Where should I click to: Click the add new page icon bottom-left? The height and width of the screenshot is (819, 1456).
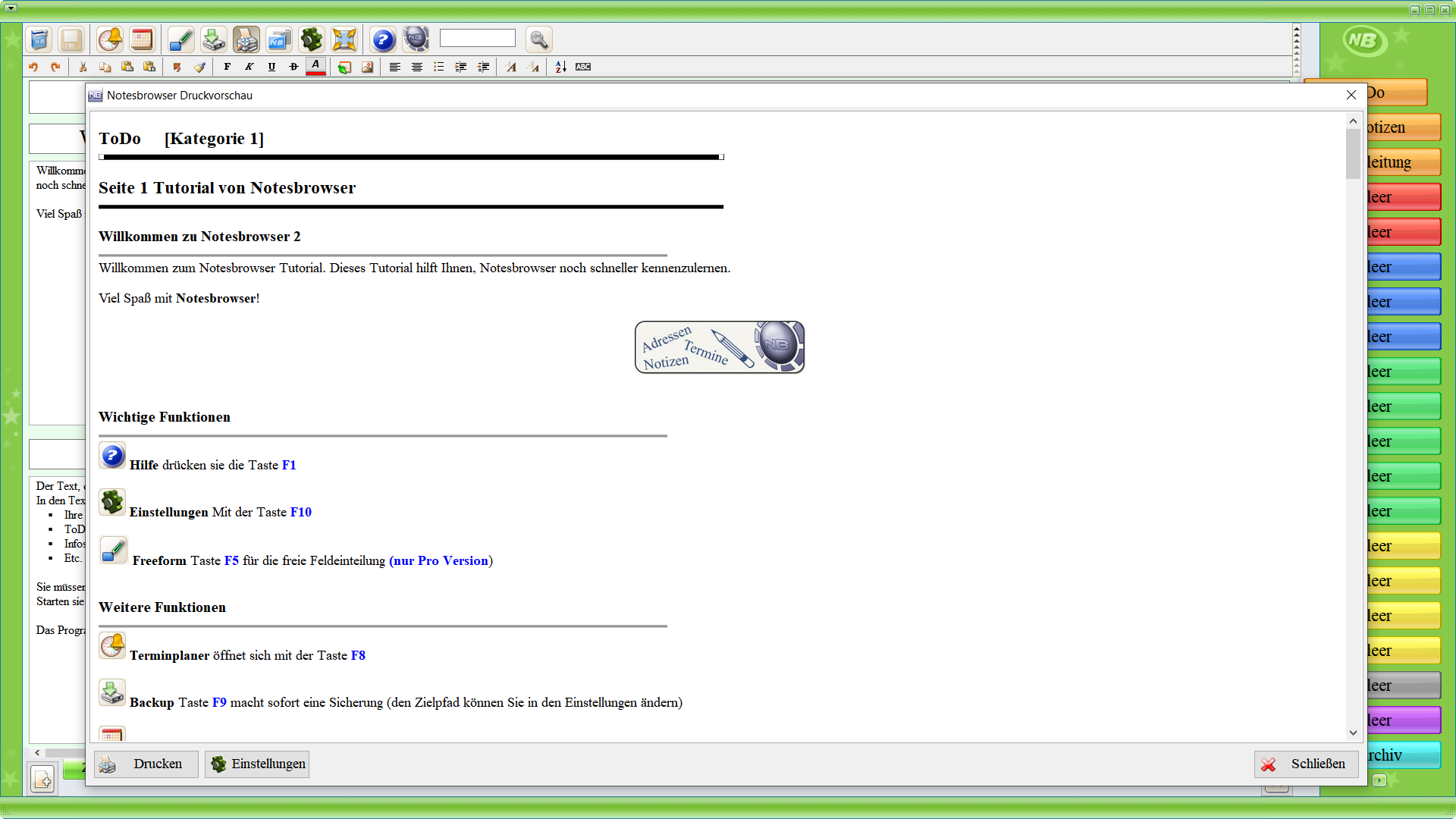pos(42,779)
